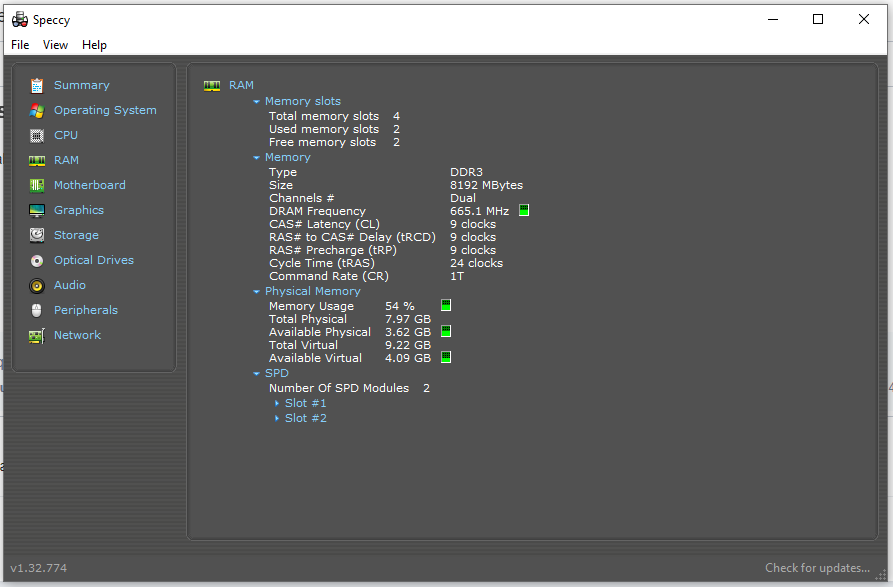Click the Cycle Time (tRAS) label
The image size is (893, 587).
[x=322, y=263]
